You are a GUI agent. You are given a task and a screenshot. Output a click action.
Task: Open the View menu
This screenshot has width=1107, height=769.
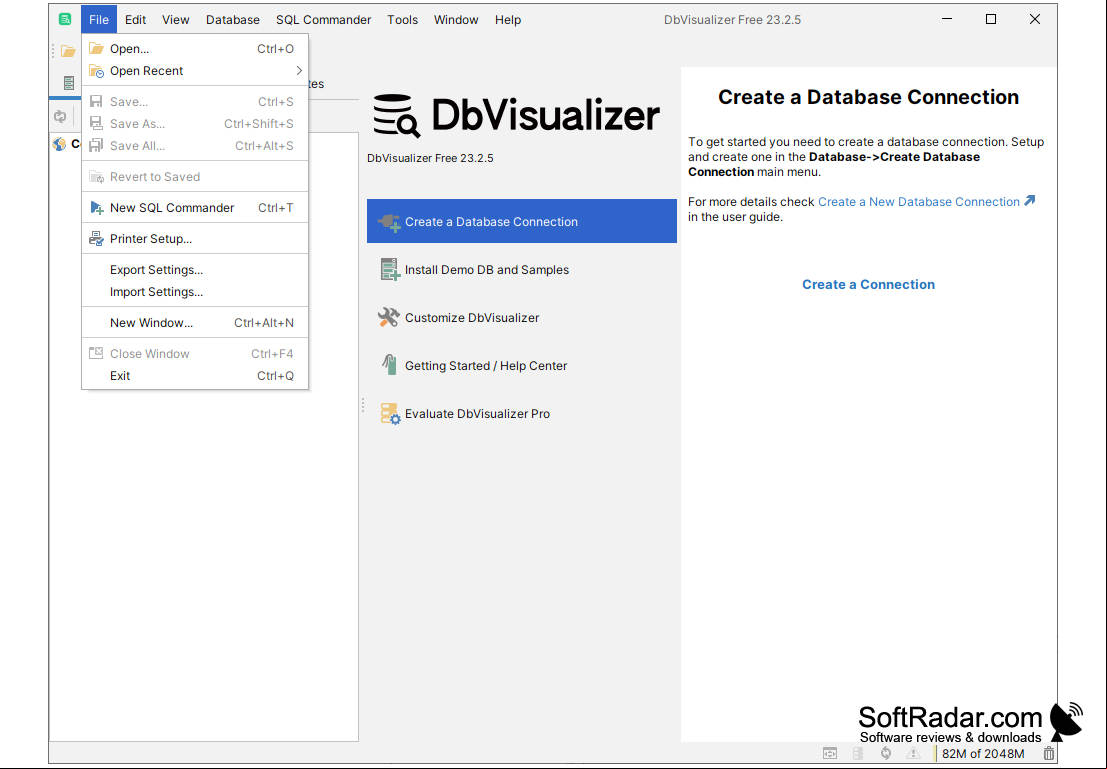click(176, 20)
